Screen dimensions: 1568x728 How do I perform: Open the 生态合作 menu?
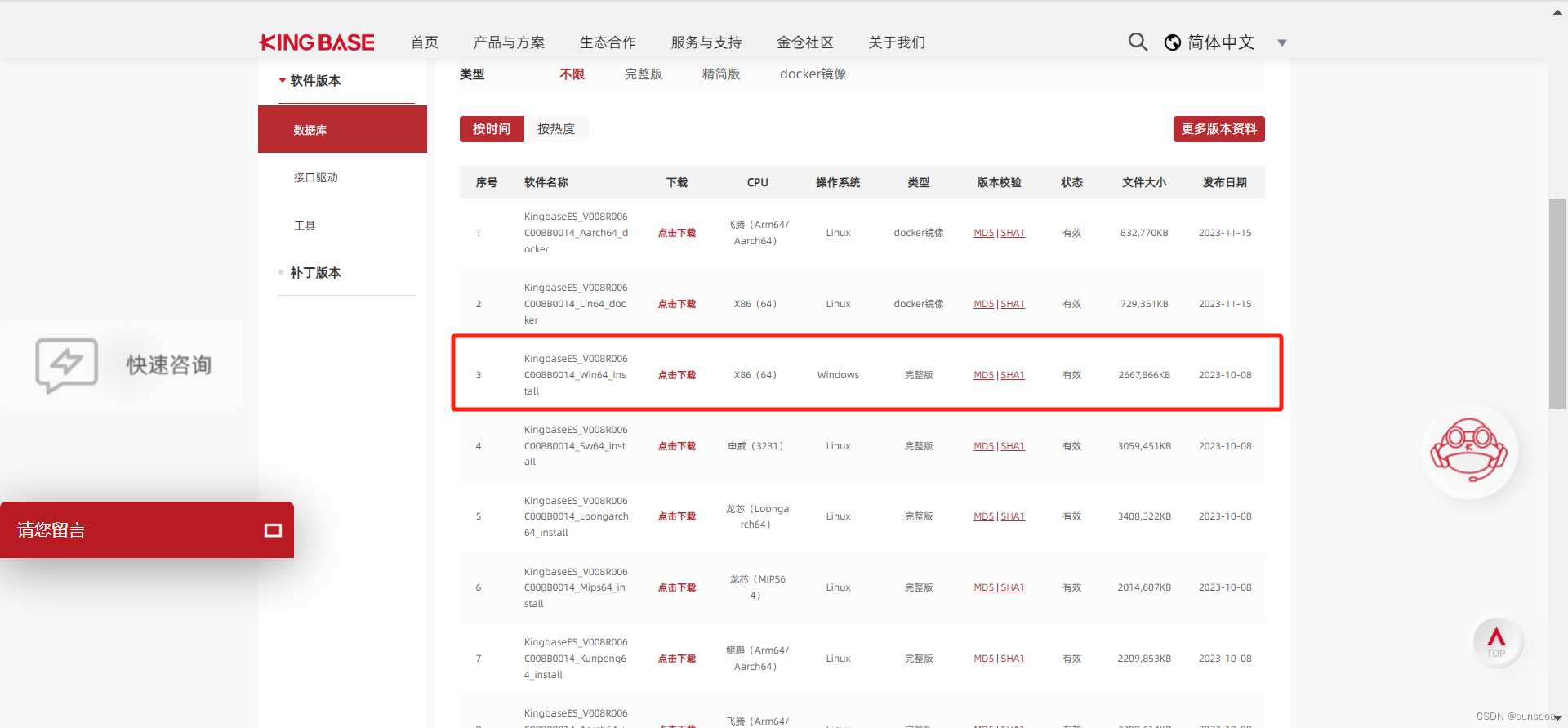tap(608, 42)
